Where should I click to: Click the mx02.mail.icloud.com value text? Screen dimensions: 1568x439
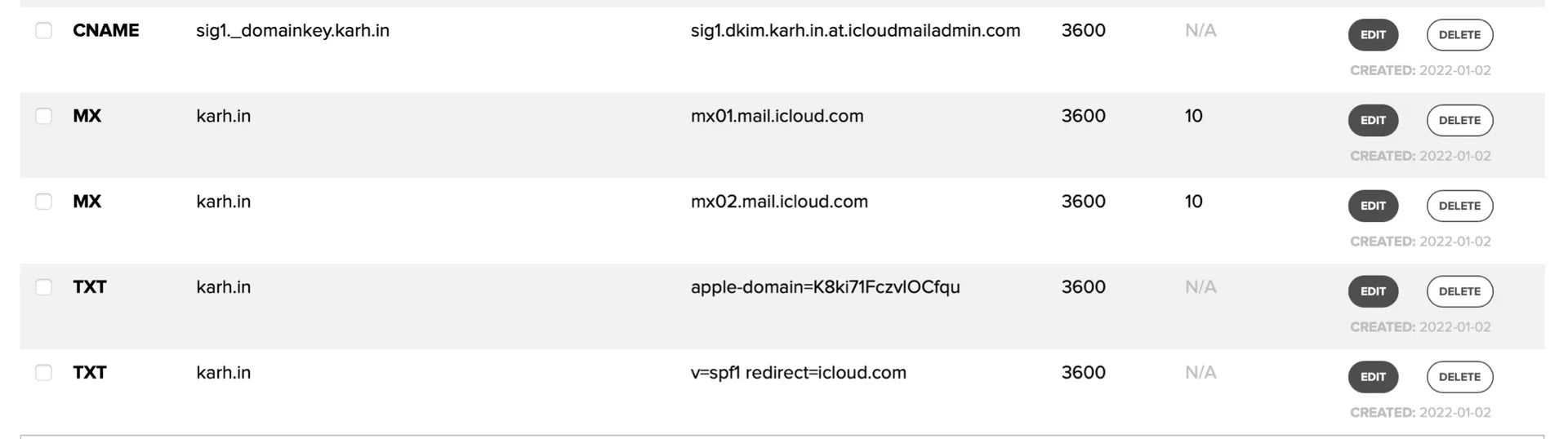[779, 202]
